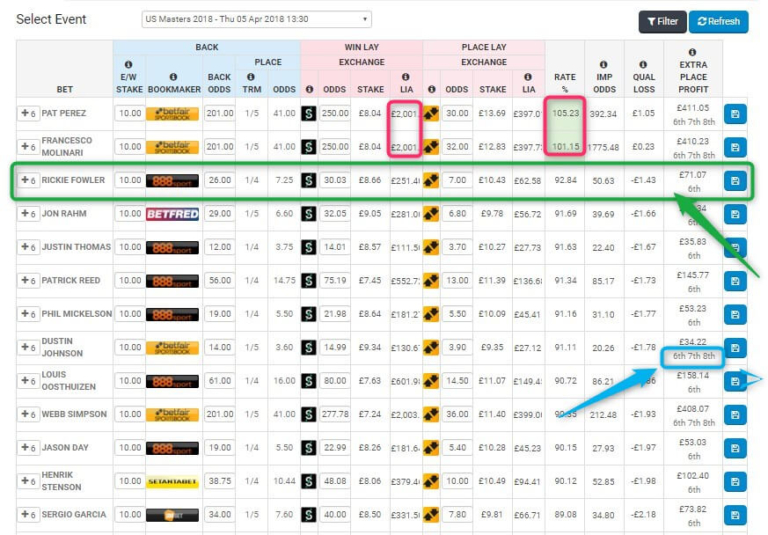The width and height of the screenshot is (768, 535).
Task: Expand the Pat Perez row
Action: click(28, 113)
